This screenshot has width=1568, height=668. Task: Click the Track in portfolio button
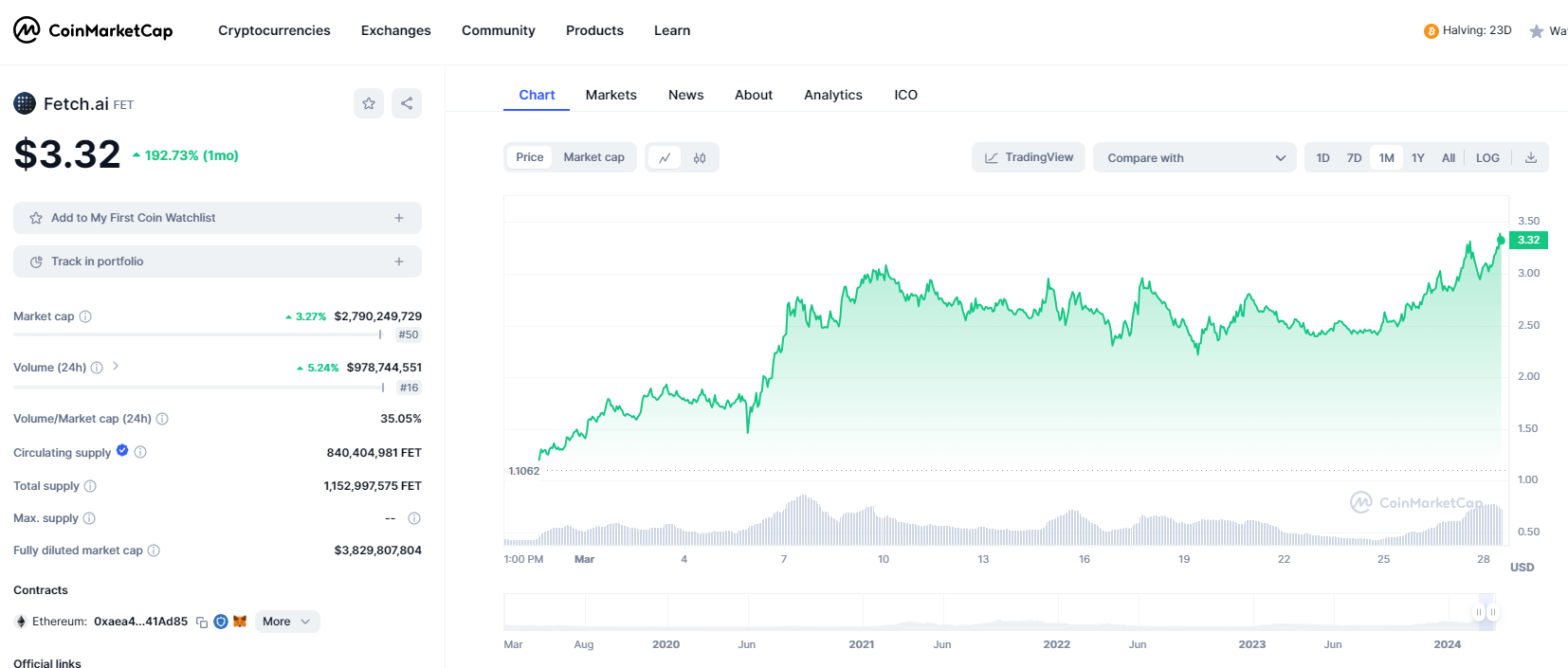click(x=217, y=262)
